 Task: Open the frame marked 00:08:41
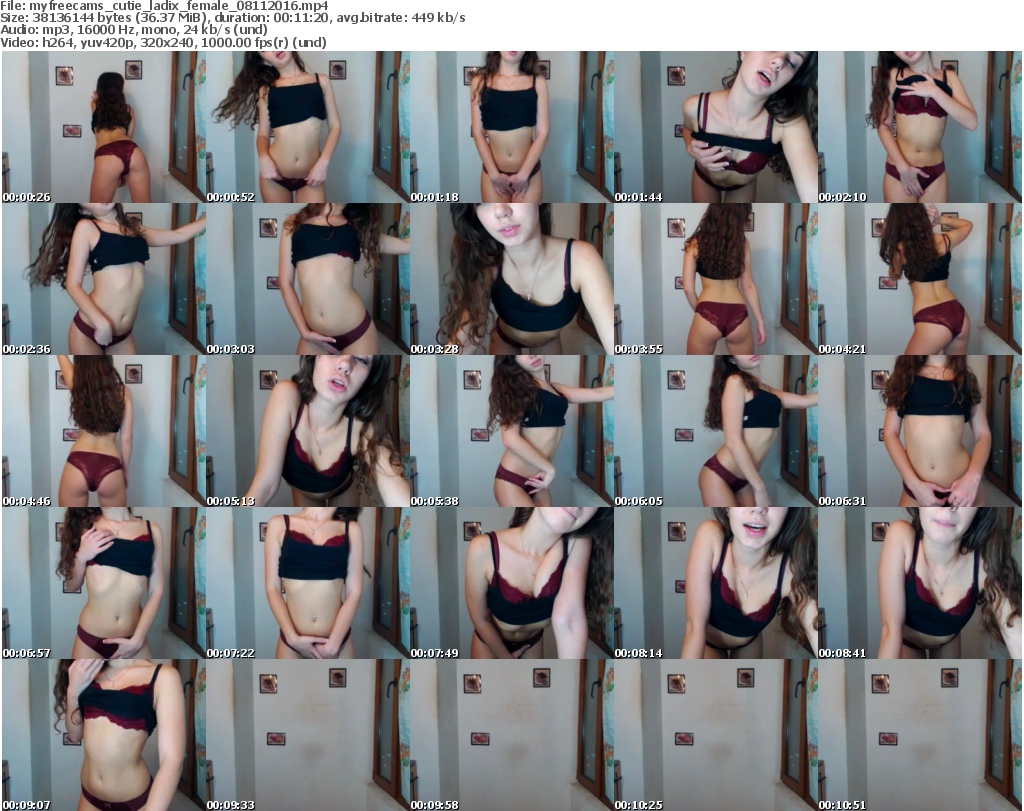pyautogui.click(x=920, y=584)
